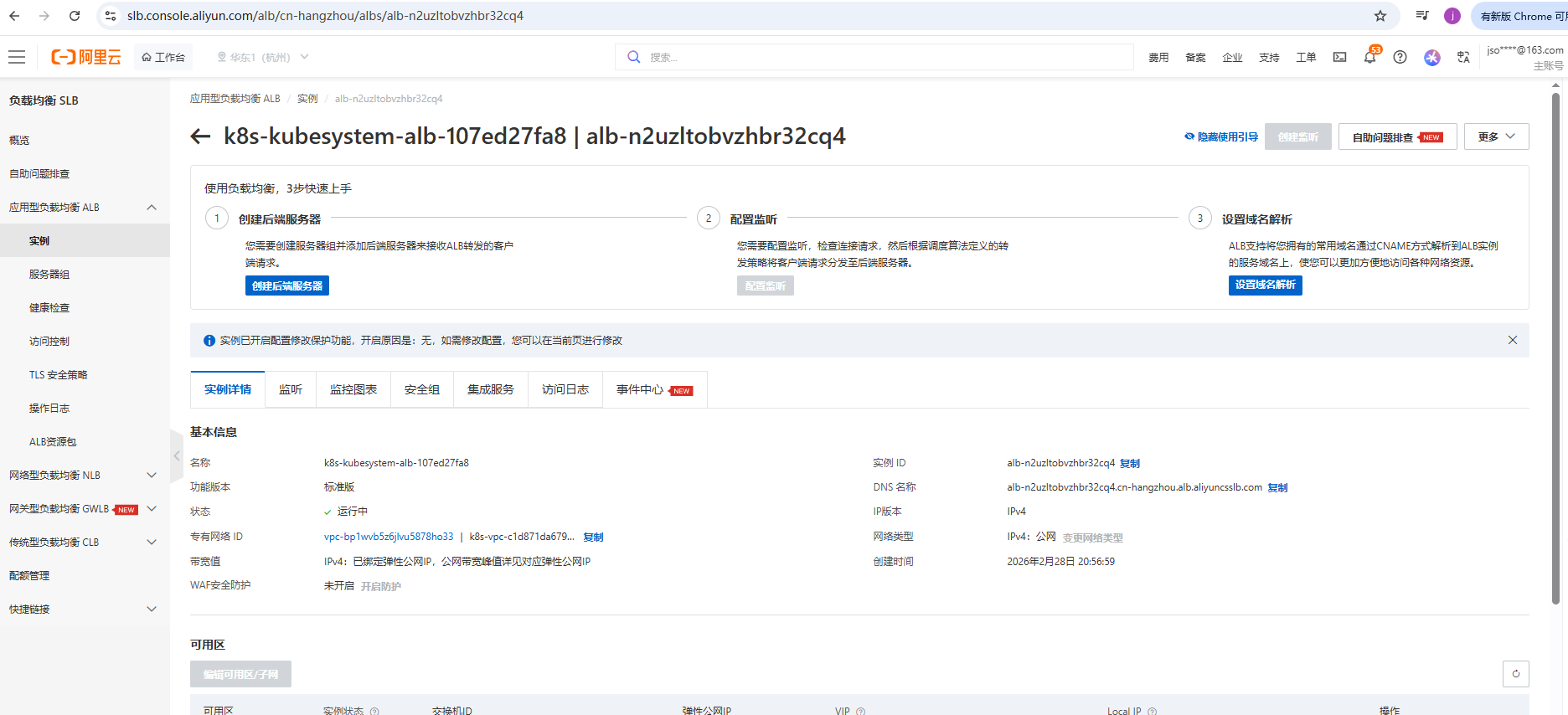Screen dimensions: 1568x715
Task: Click the language translation icon
Action: pos(1463,57)
